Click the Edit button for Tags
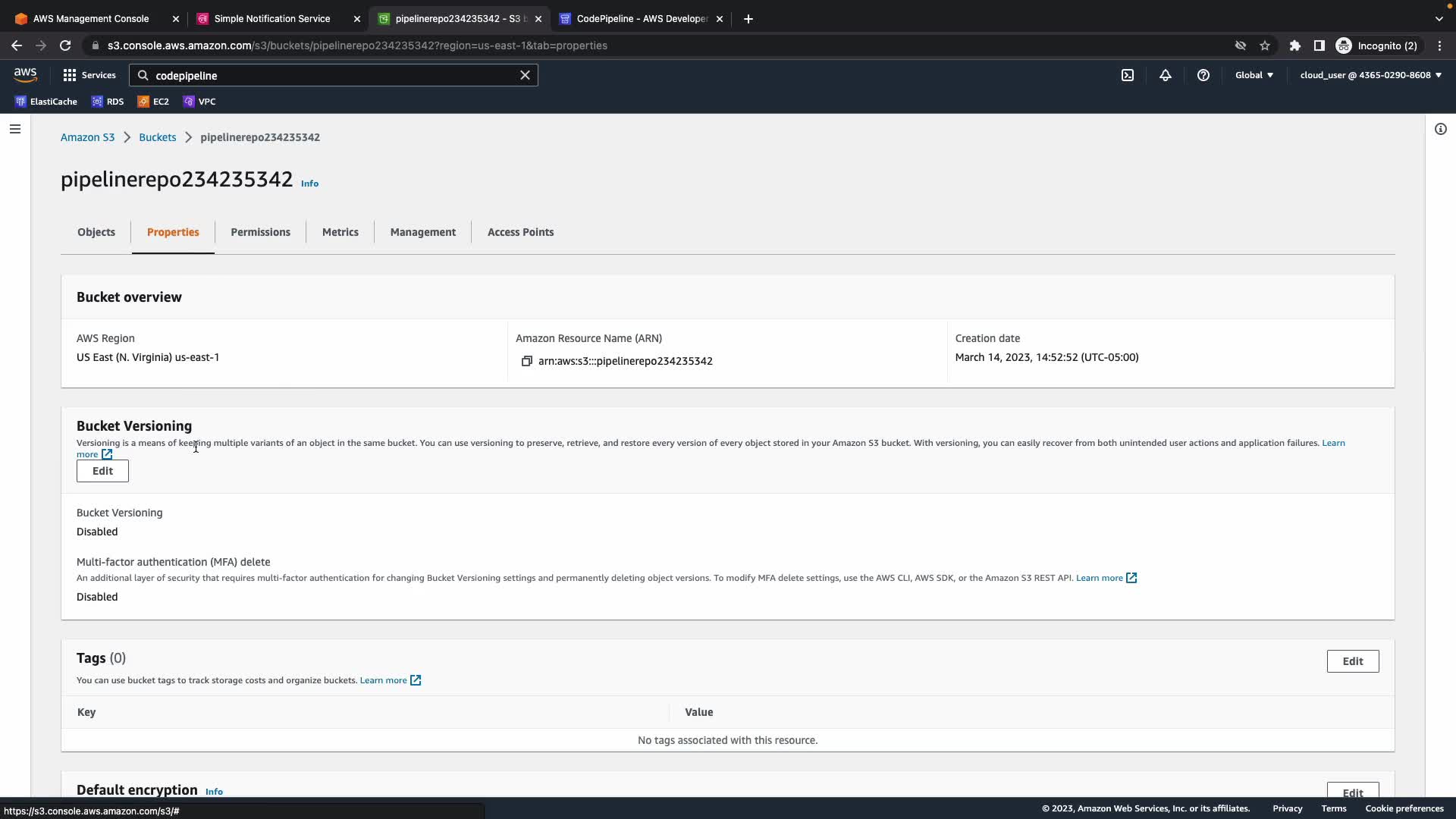This screenshot has height=819, width=1456. point(1352,661)
